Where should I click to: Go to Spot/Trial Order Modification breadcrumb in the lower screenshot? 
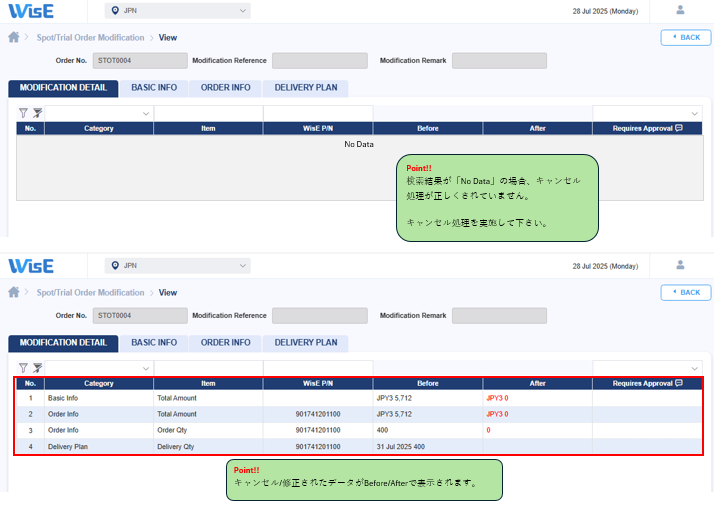tap(90, 293)
